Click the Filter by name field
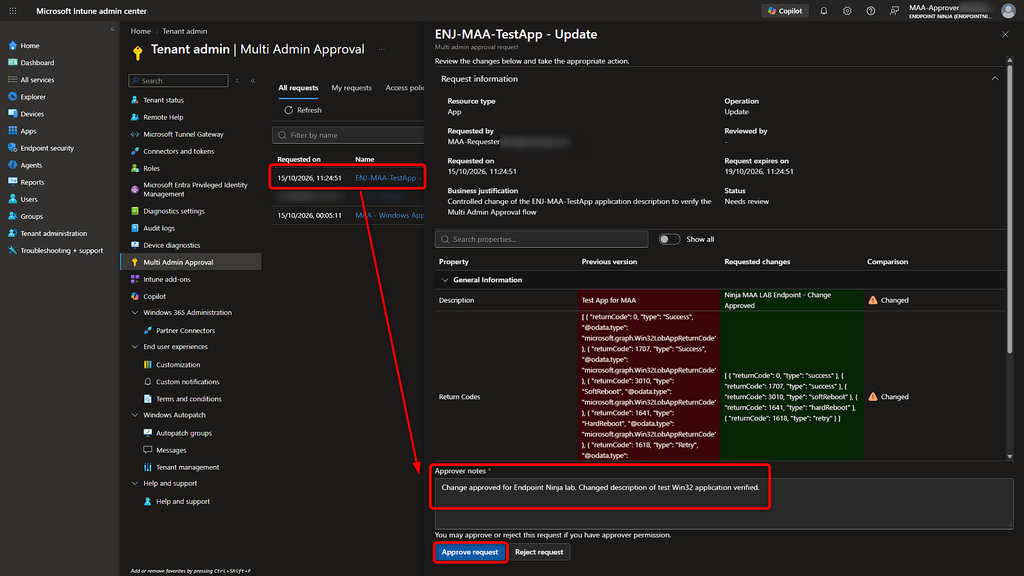Viewport: 1024px width, 576px height. tap(348, 135)
